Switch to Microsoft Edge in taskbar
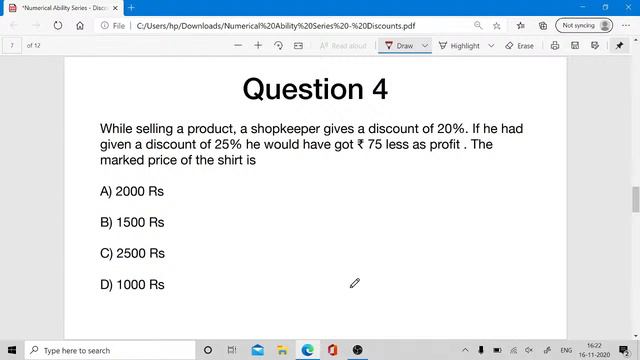The image size is (640, 360). pyautogui.click(x=307, y=350)
